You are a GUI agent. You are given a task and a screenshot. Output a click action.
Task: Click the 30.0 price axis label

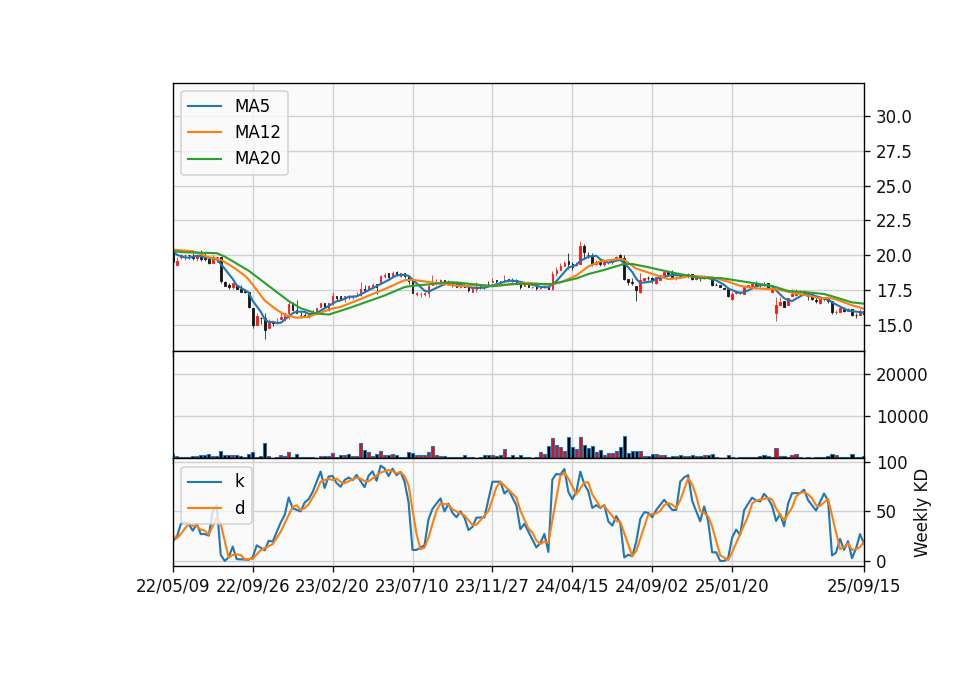894,117
